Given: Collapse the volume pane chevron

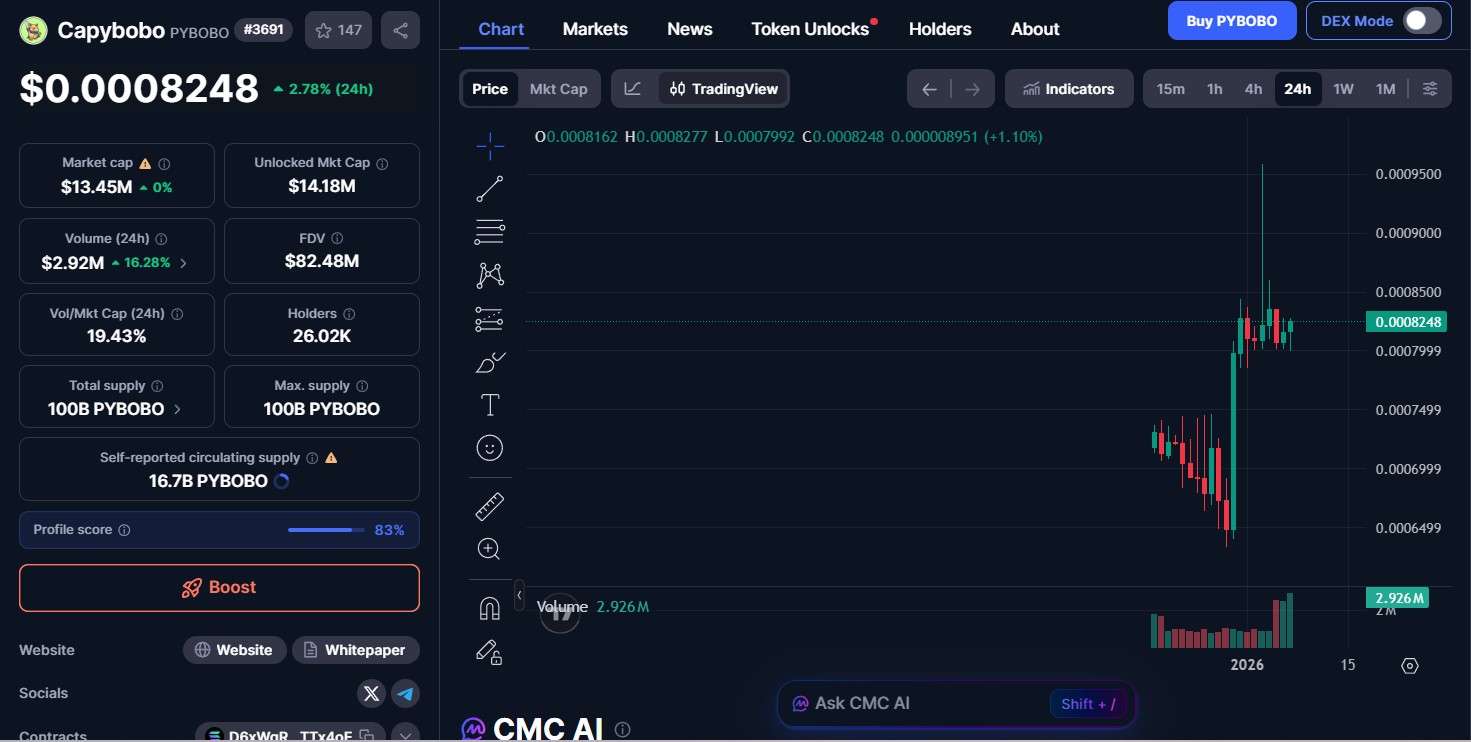Looking at the screenshot, I should pyautogui.click(x=519, y=596).
